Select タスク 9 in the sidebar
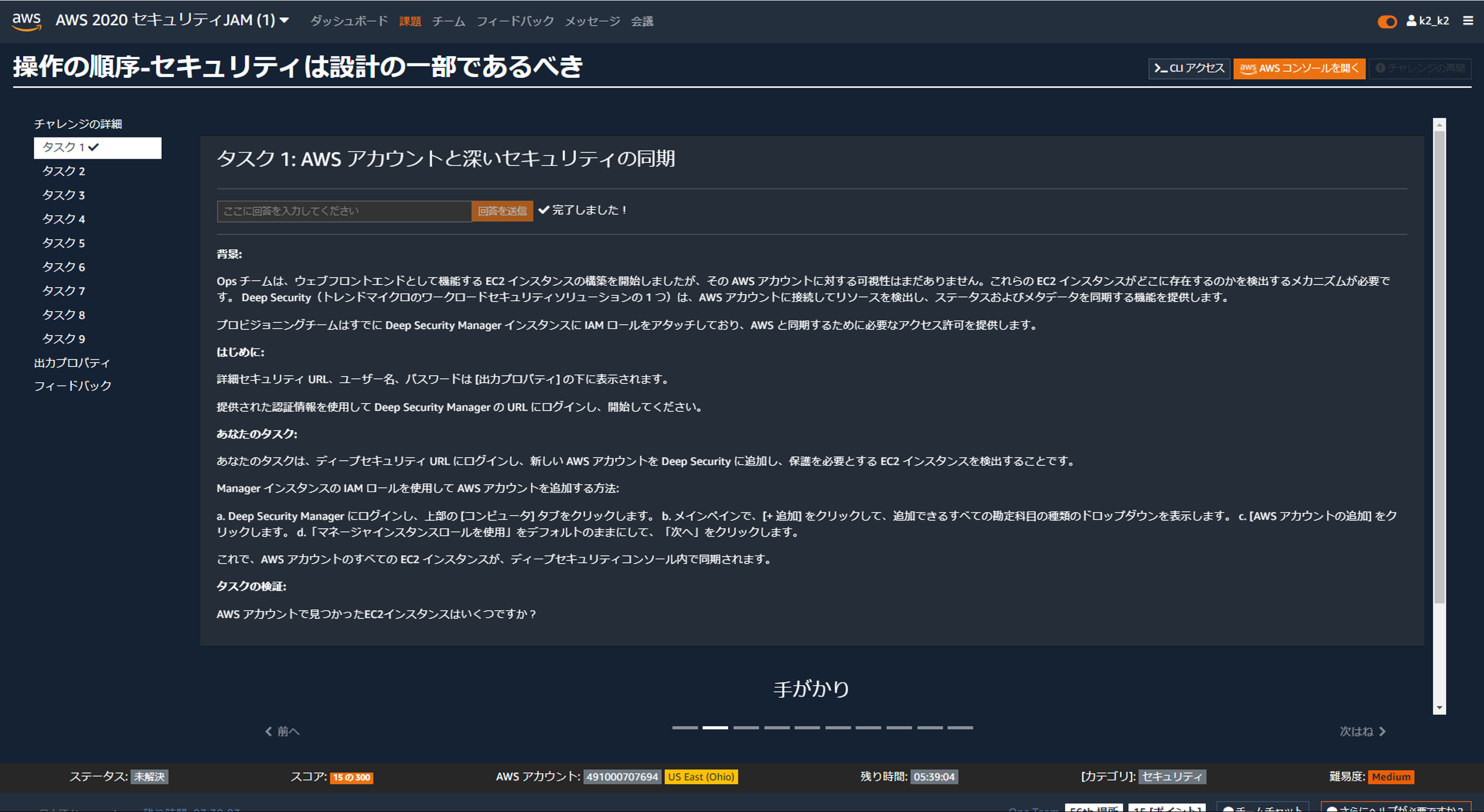Image resolution: width=1484 pixels, height=812 pixels. (x=63, y=339)
